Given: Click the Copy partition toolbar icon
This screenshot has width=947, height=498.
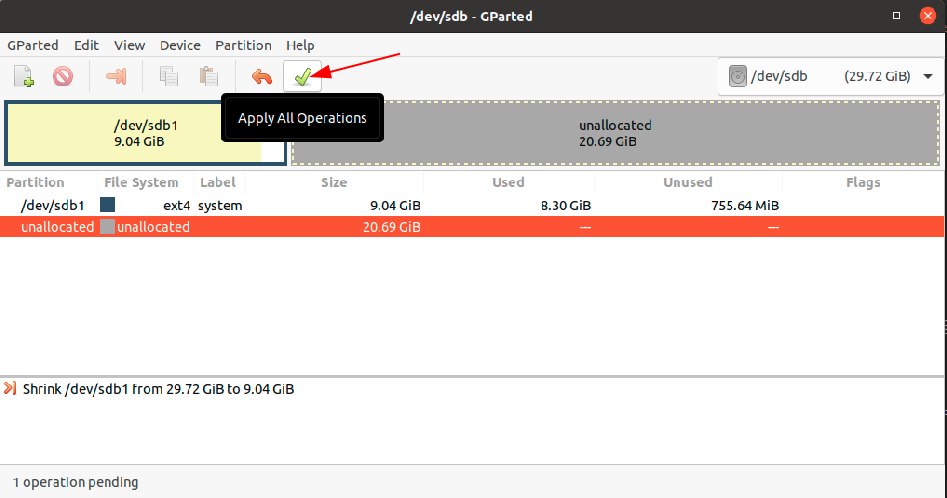Looking at the screenshot, I should tap(169, 76).
